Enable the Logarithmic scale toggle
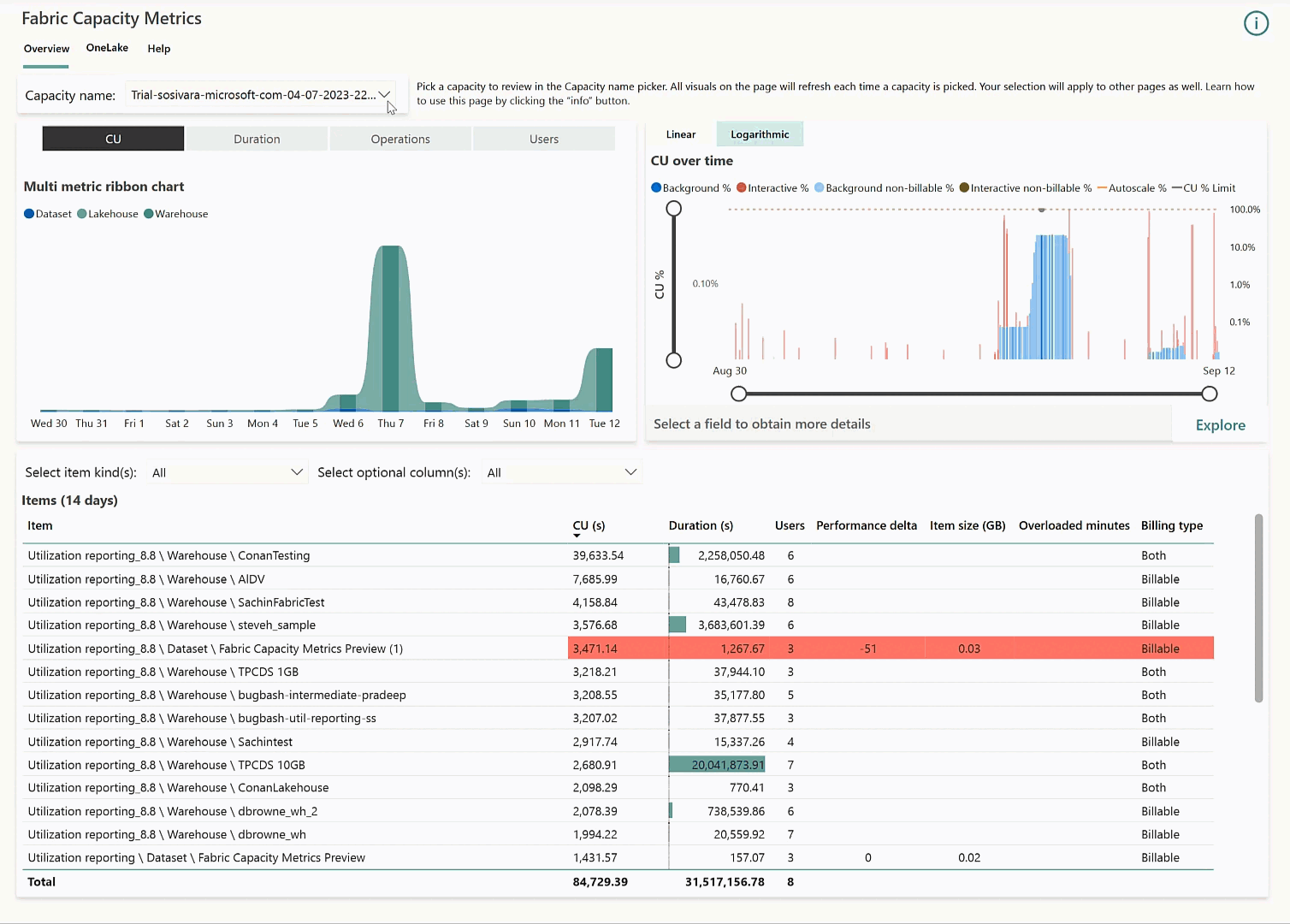This screenshot has height=924, width=1290. (x=760, y=133)
